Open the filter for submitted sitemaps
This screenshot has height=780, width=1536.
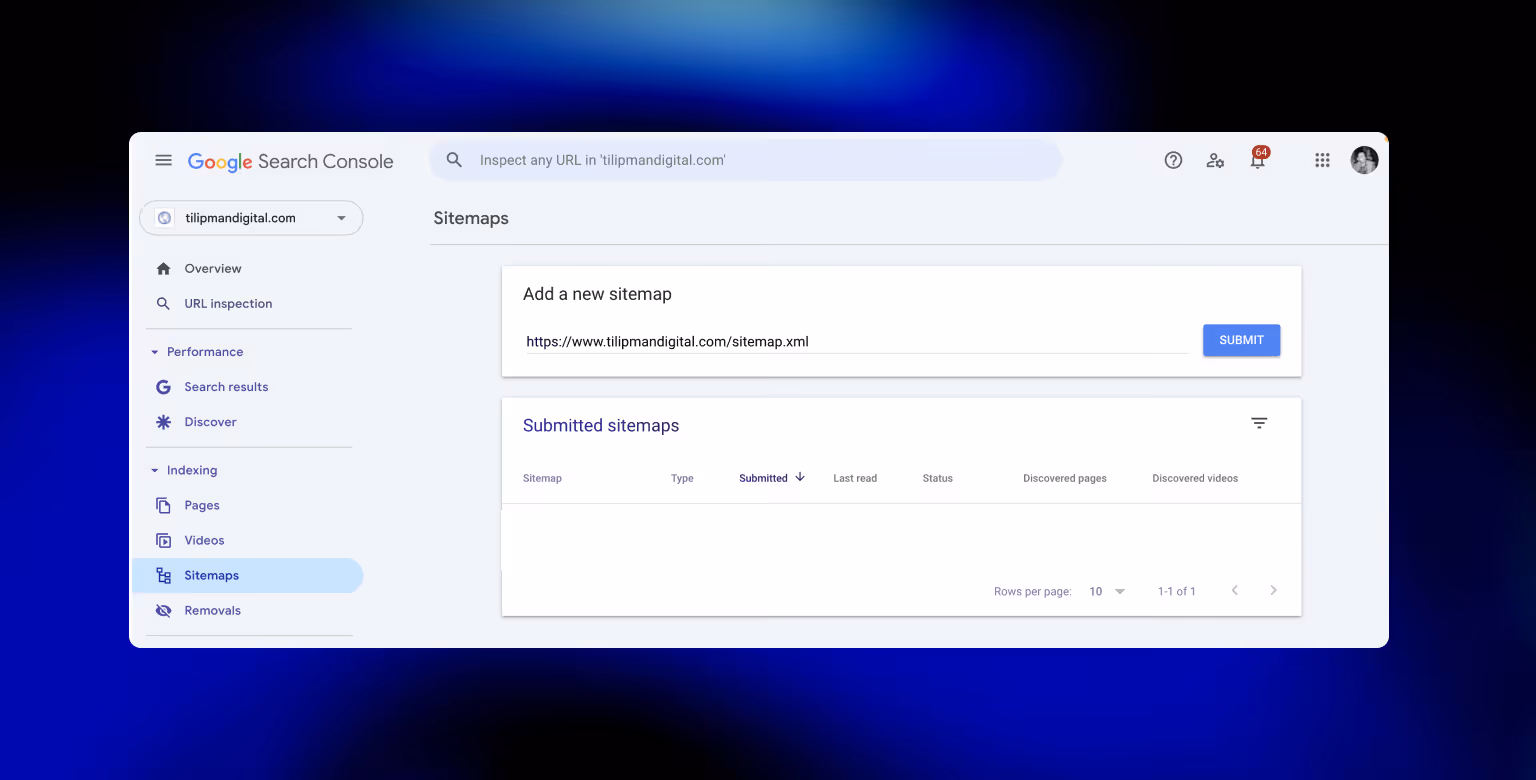(x=1259, y=423)
